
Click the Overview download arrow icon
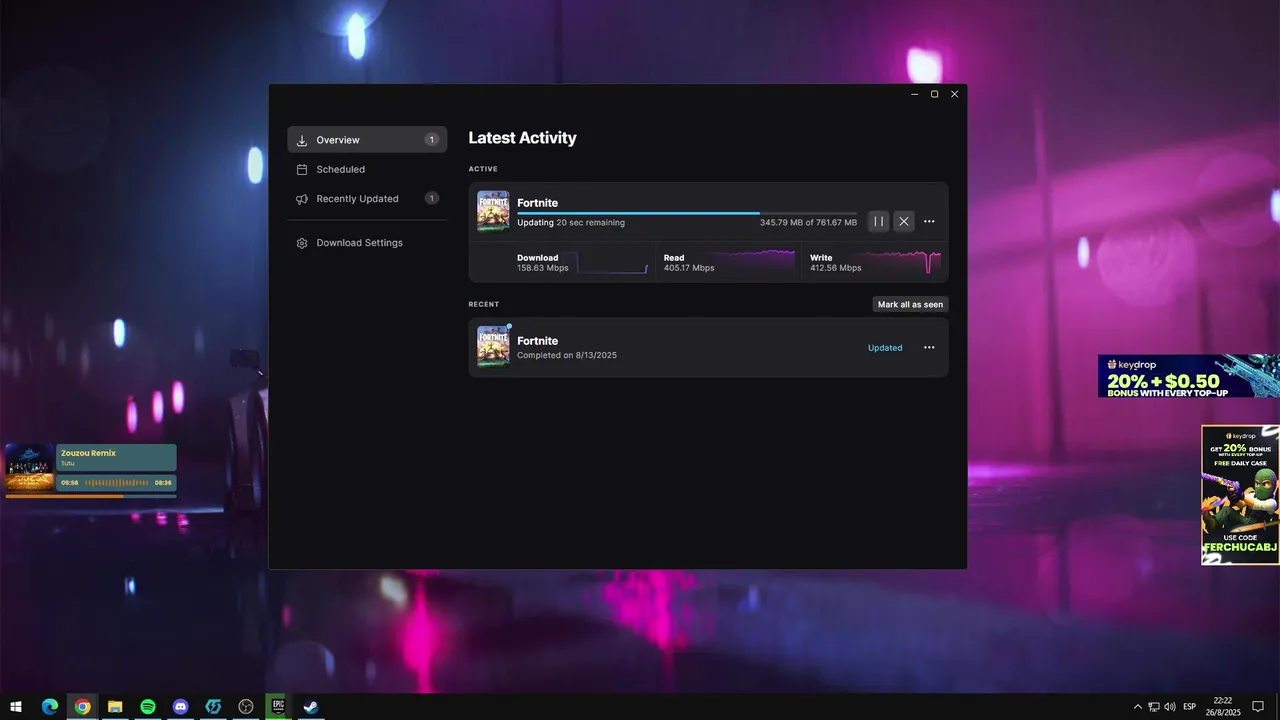click(x=302, y=140)
